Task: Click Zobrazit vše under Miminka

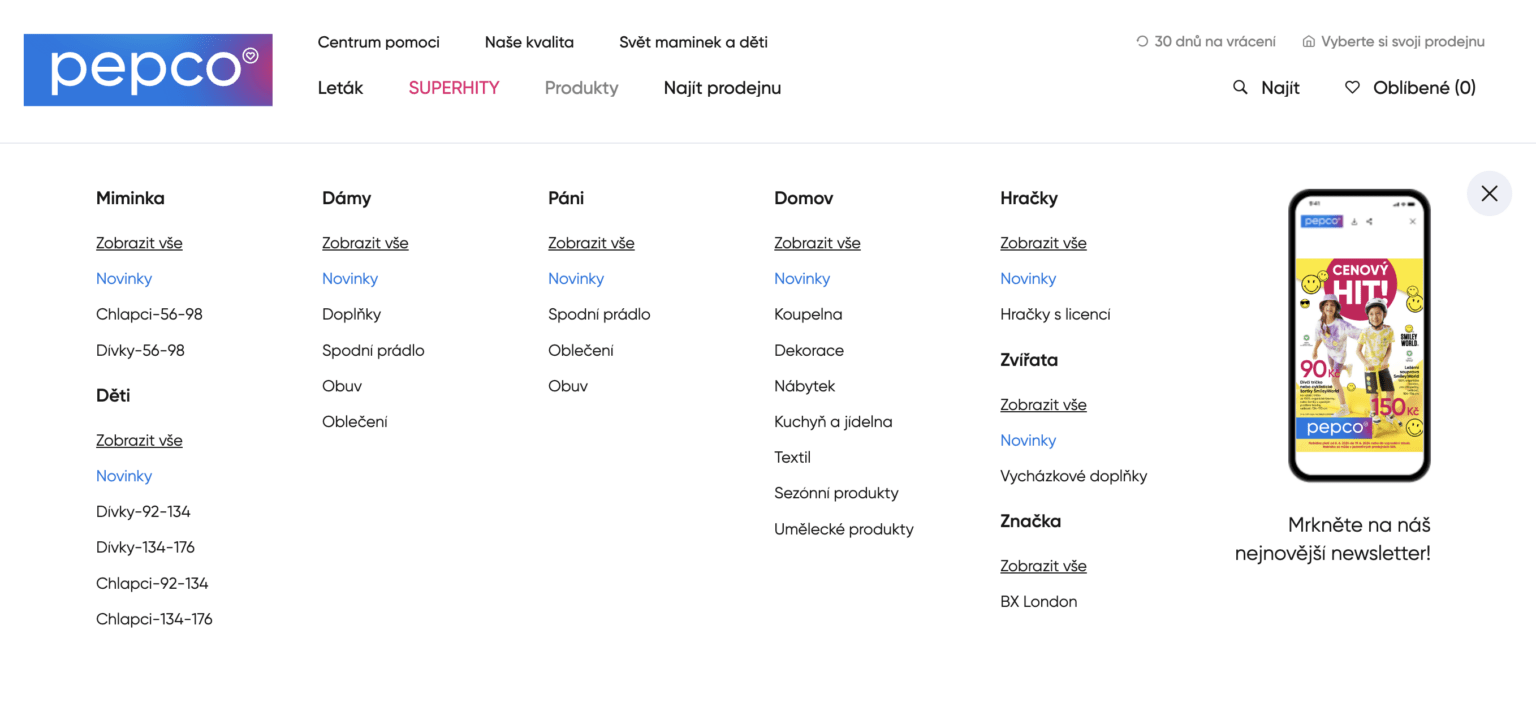Action: point(139,243)
